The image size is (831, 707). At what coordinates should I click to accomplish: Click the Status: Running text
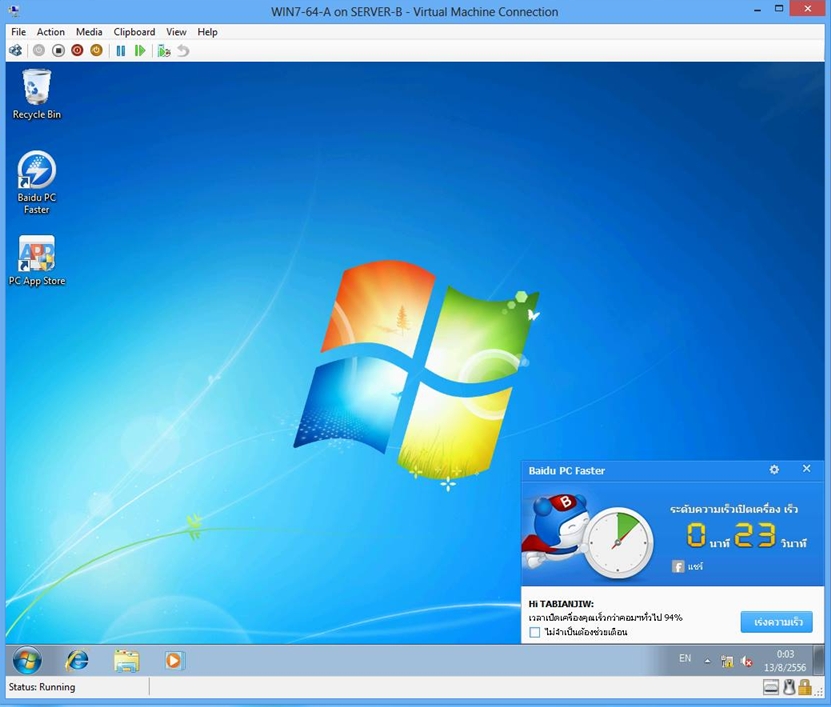pyautogui.click(x=42, y=687)
